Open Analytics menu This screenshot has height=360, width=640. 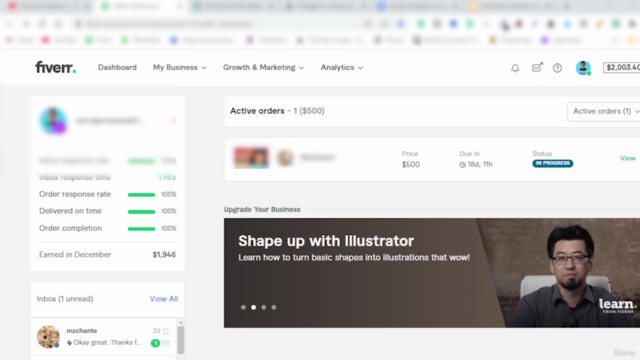[x=342, y=67]
